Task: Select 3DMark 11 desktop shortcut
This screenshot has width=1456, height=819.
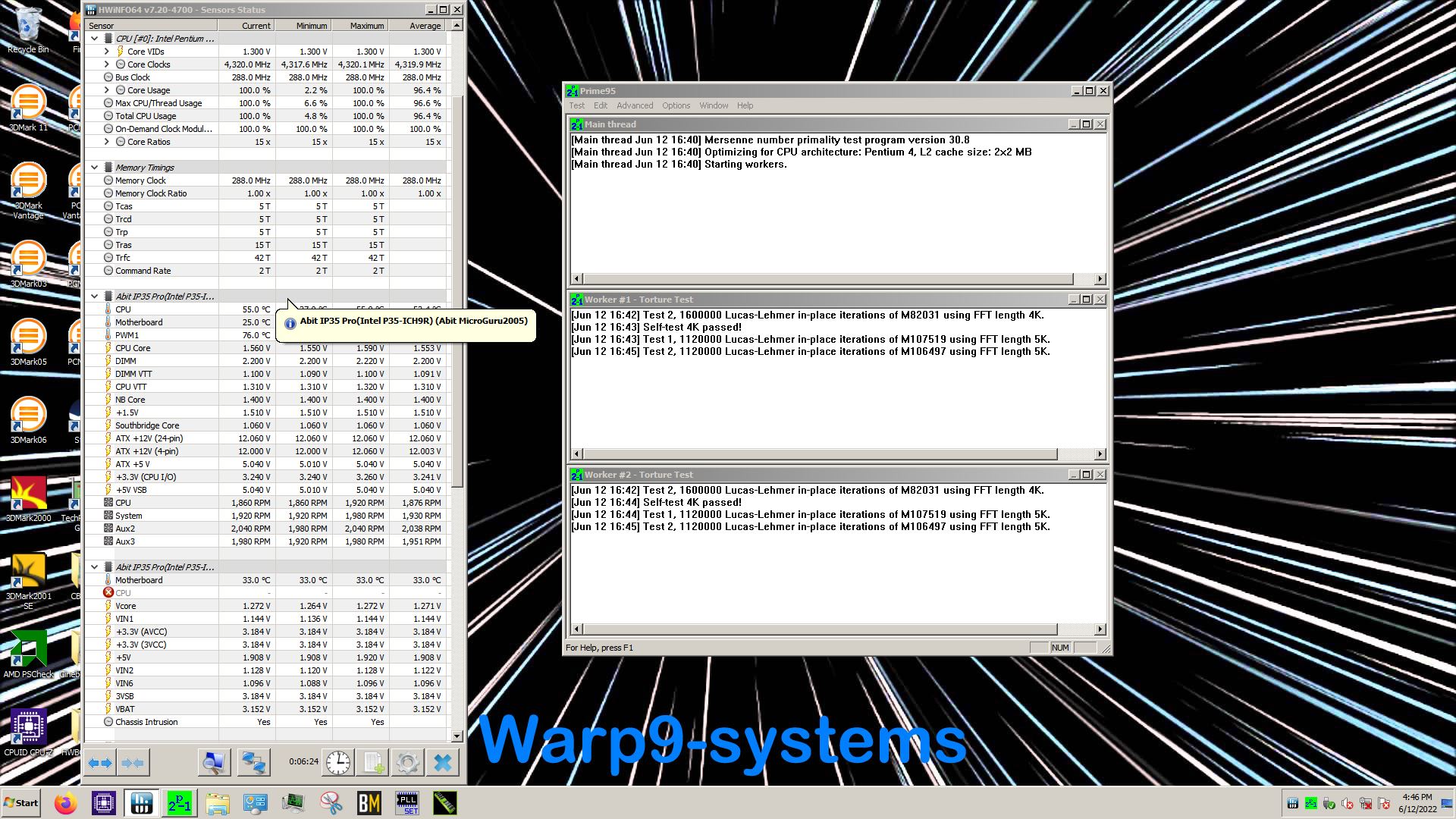Action: (28, 108)
